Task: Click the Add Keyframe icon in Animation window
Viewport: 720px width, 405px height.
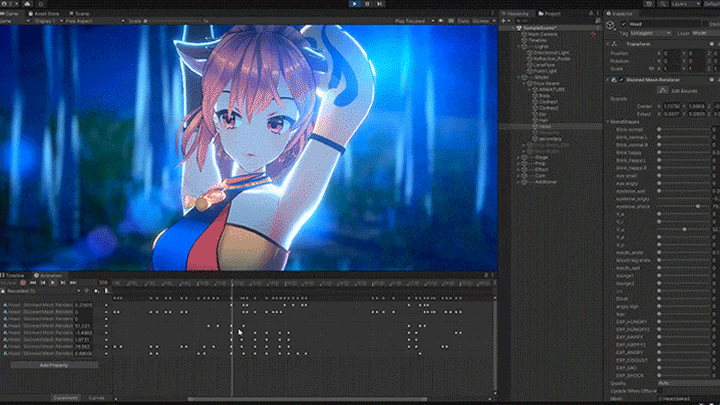Action: (x=96, y=291)
